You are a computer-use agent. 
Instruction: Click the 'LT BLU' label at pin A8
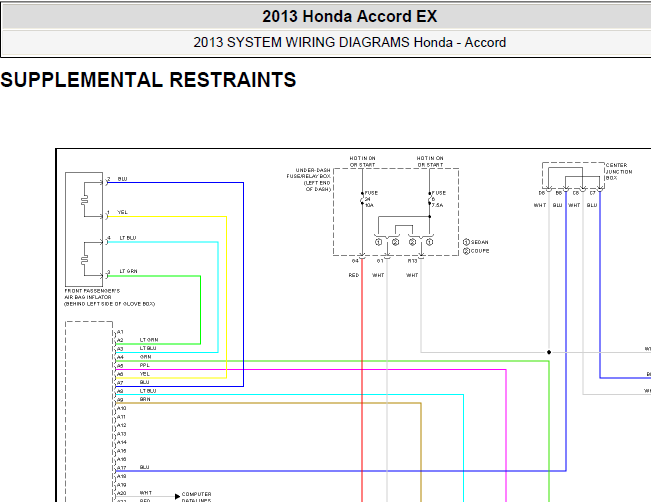pyautogui.click(x=148, y=391)
